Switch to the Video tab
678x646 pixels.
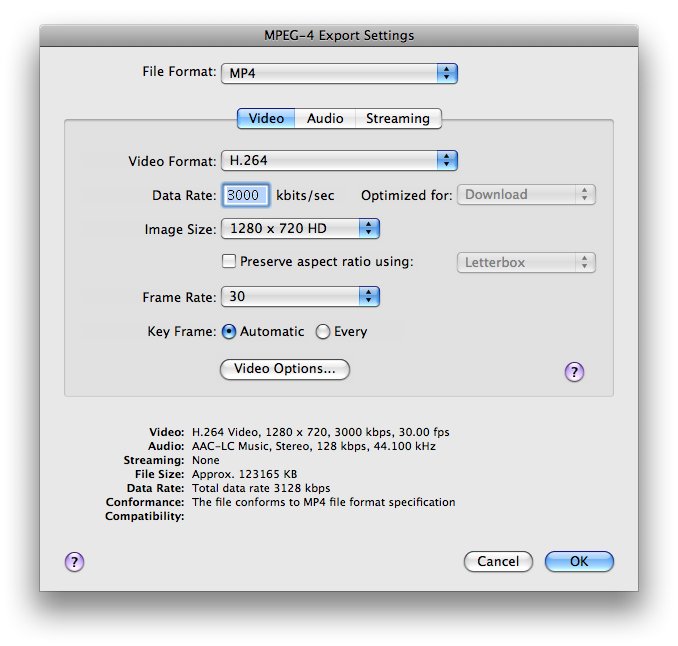[x=266, y=118]
